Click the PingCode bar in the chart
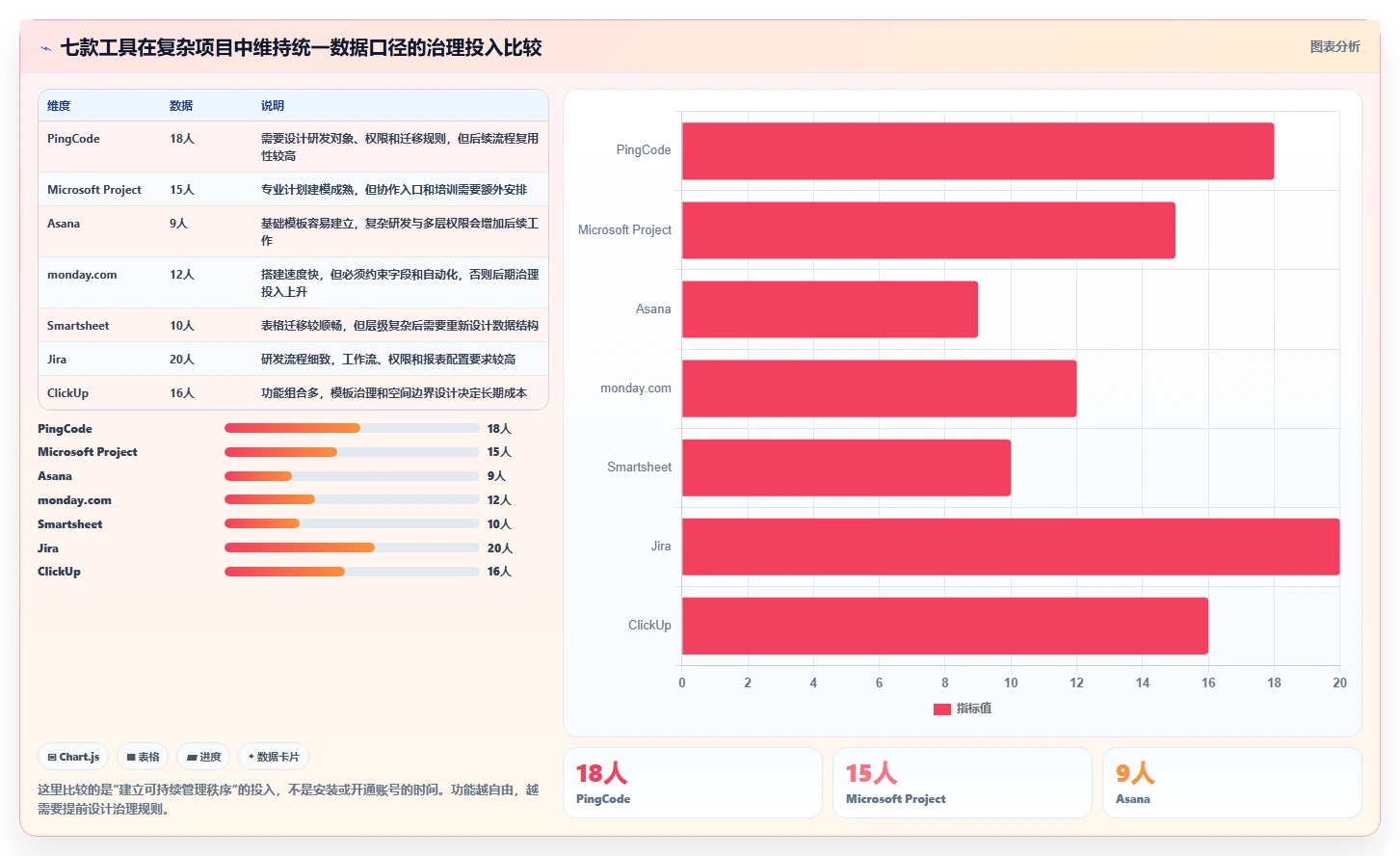The height and width of the screenshot is (856, 1400). pos(978,151)
